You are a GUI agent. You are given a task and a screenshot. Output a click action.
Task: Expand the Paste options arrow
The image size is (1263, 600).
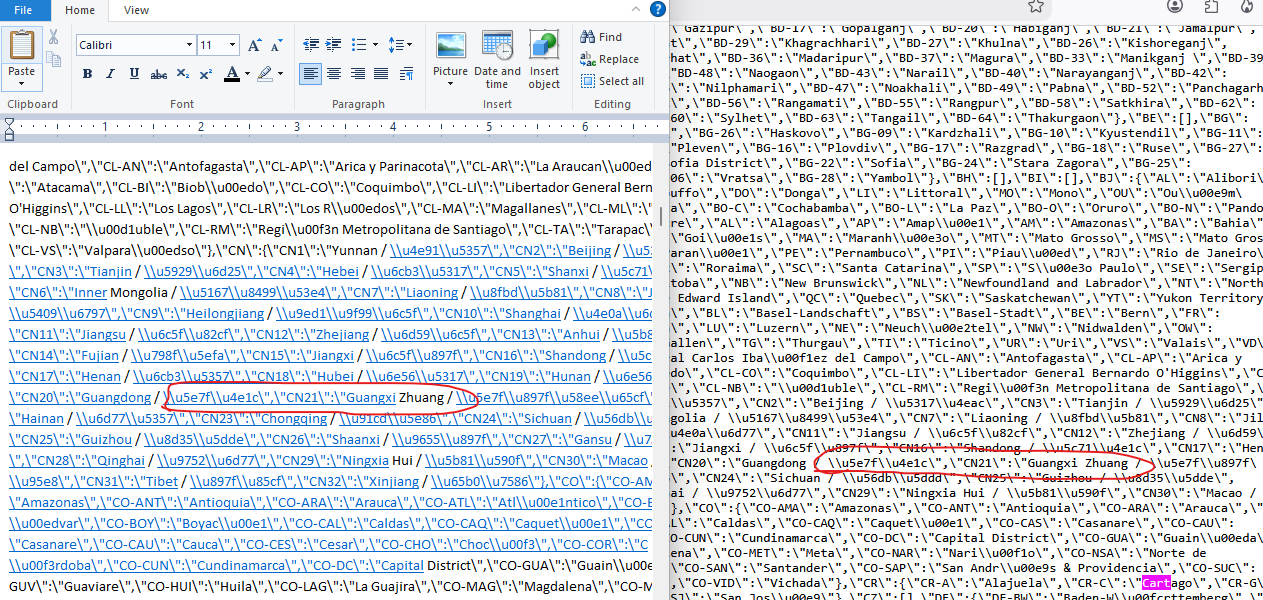21,83
